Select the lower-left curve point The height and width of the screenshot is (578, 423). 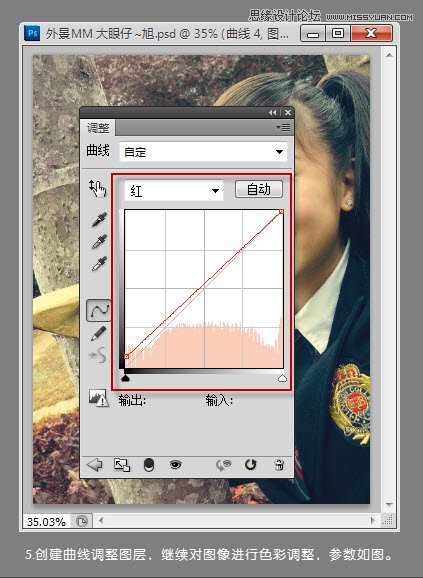point(126,356)
